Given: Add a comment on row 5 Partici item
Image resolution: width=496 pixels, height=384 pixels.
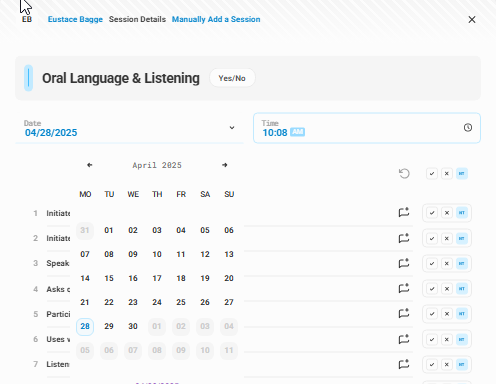Looking at the screenshot, I should (404, 313).
